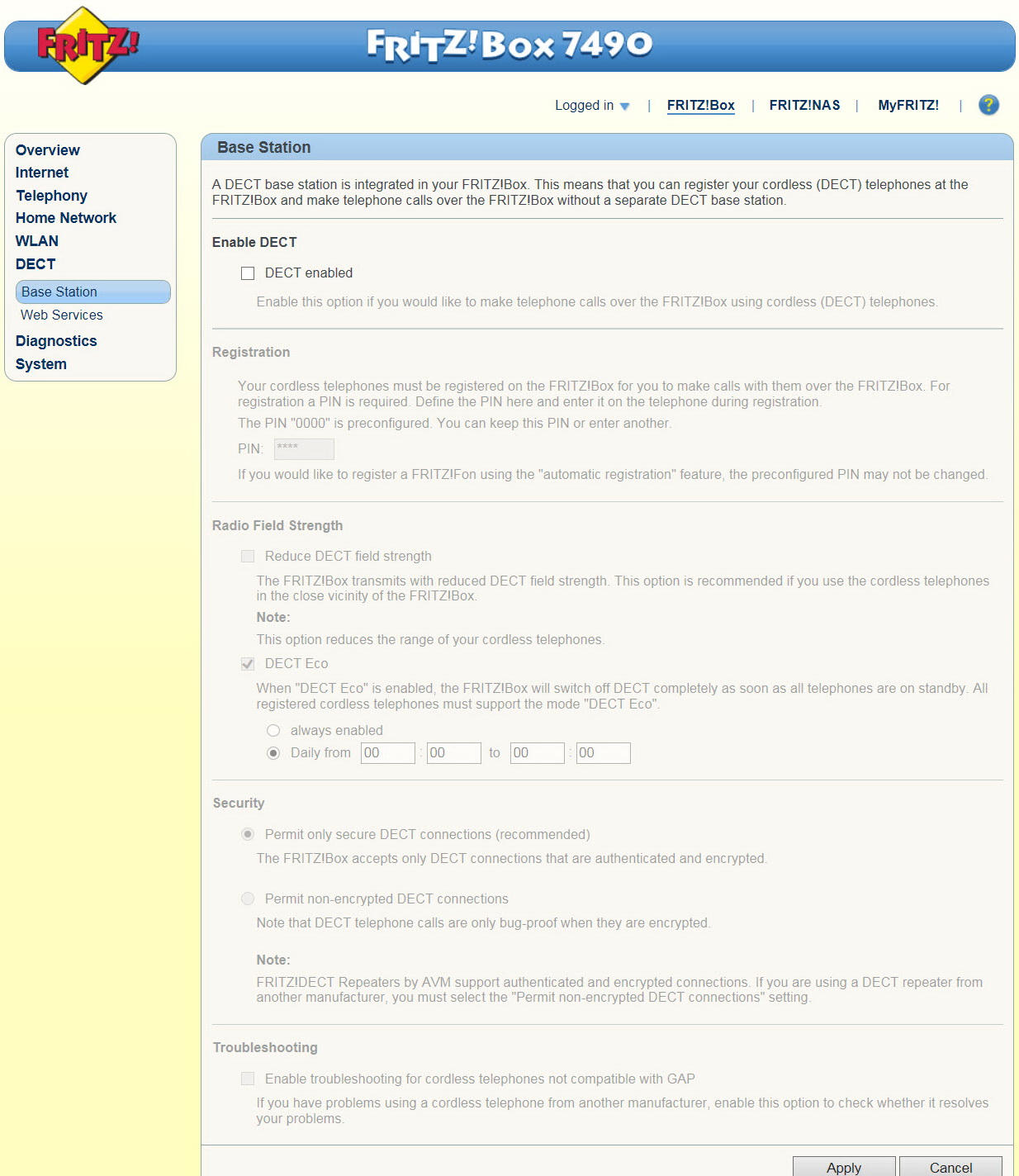Click the Cancel button
The image size is (1019, 1176).
point(950,1167)
